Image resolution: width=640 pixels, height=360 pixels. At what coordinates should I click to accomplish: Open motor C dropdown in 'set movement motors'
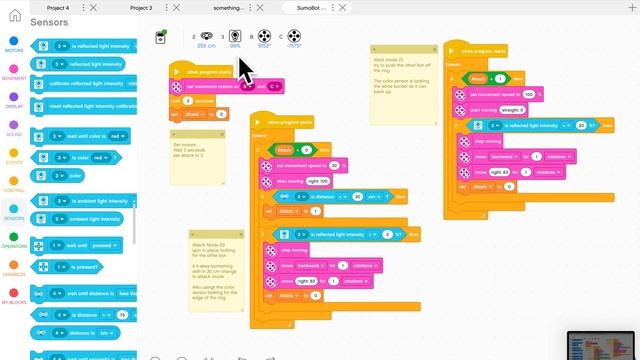click(x=274, y=87)
